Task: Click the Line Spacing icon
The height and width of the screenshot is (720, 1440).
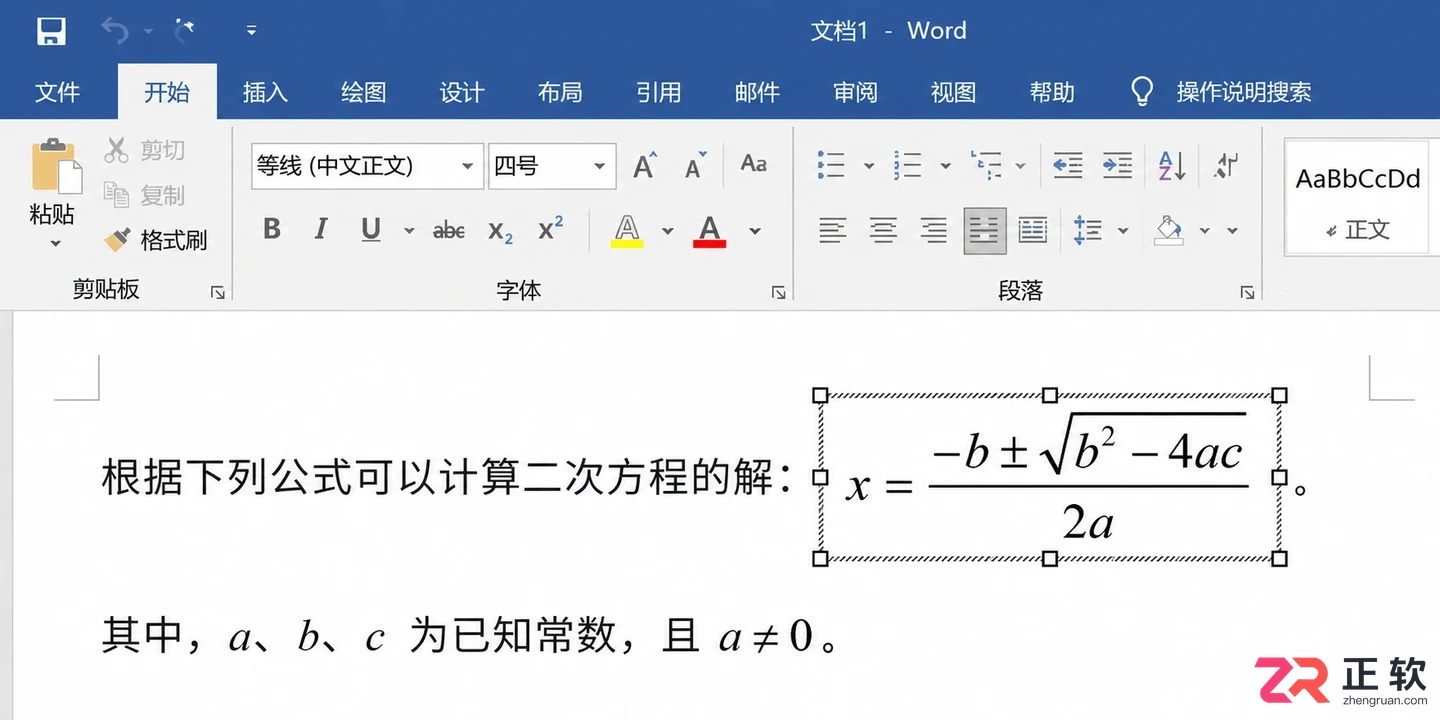Action: click(1087, 231)
